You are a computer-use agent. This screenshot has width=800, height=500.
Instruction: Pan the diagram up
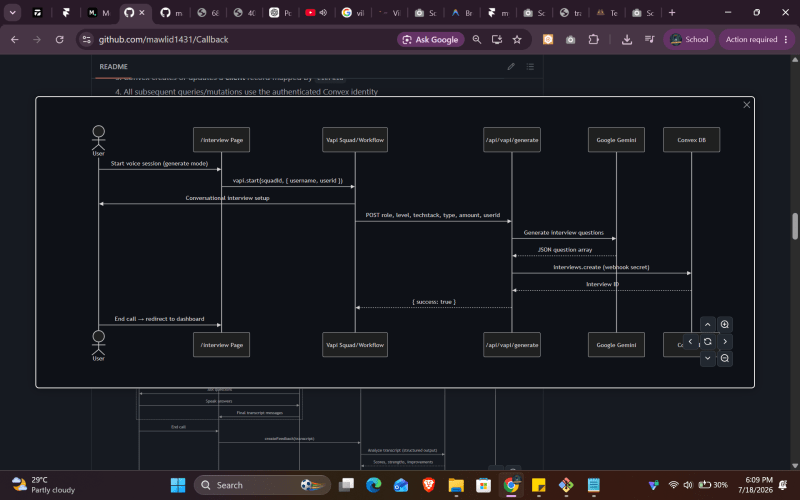(x=708, y=324)
